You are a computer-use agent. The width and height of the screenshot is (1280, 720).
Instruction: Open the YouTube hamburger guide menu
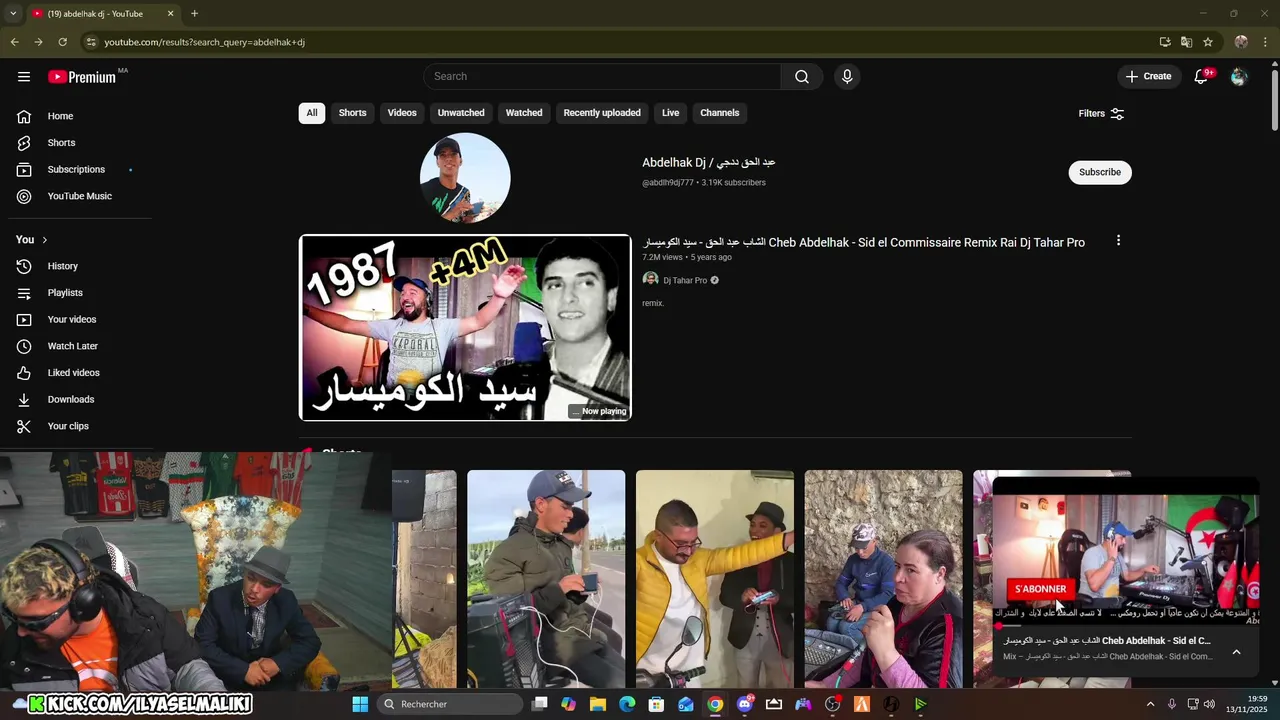(24, 77)
